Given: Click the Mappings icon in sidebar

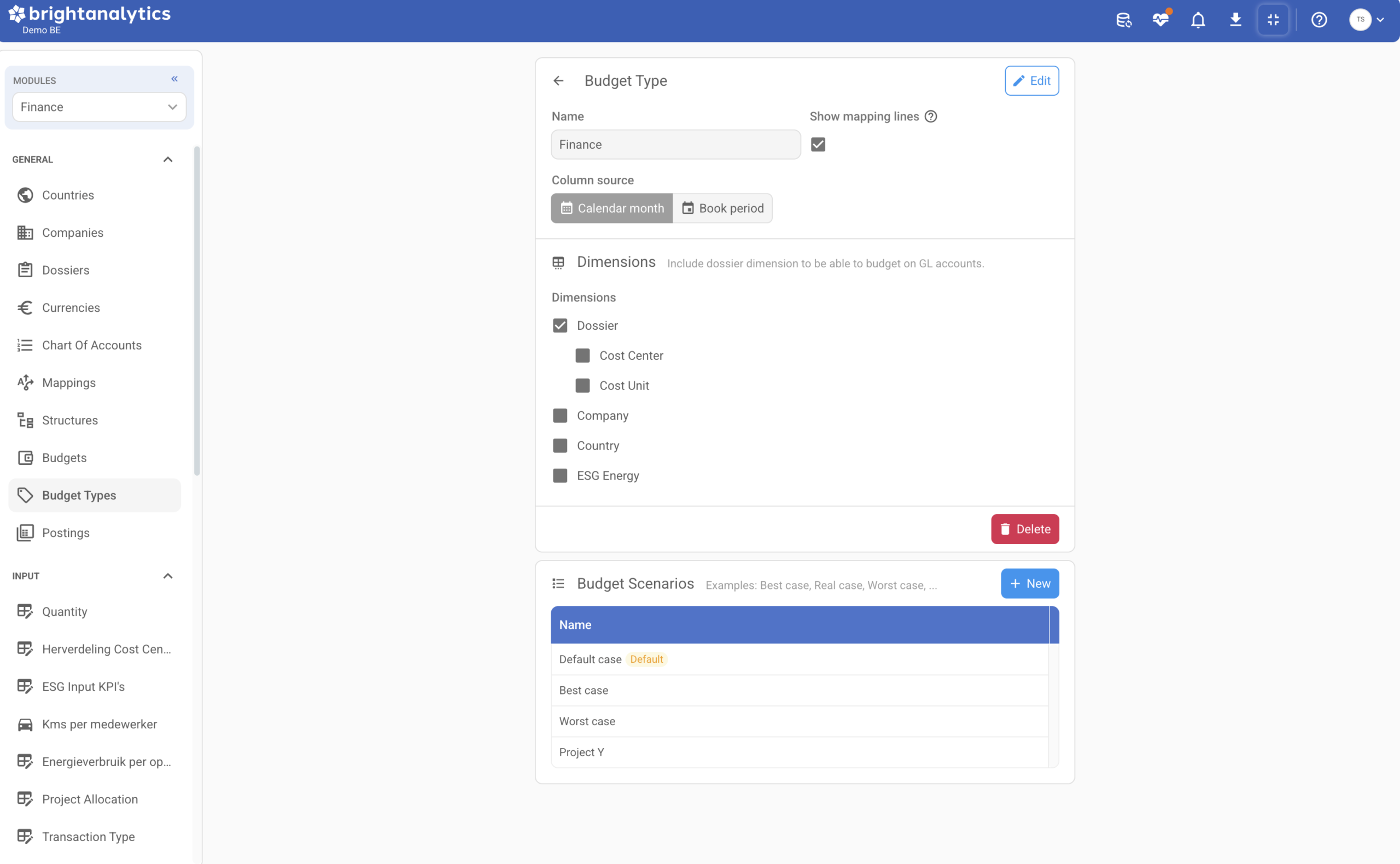Looking at the screenshot, I should (x=25, y=383).
